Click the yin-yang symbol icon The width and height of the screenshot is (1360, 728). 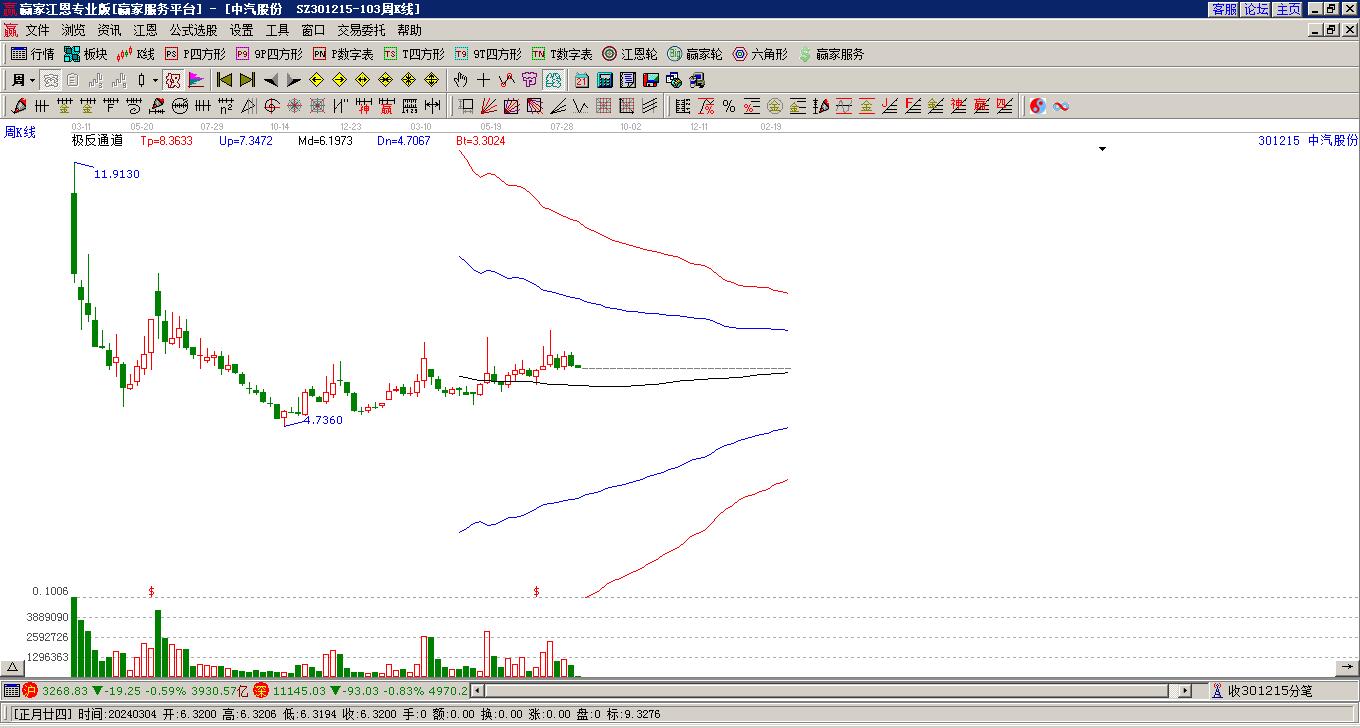tap(1038, 106)
